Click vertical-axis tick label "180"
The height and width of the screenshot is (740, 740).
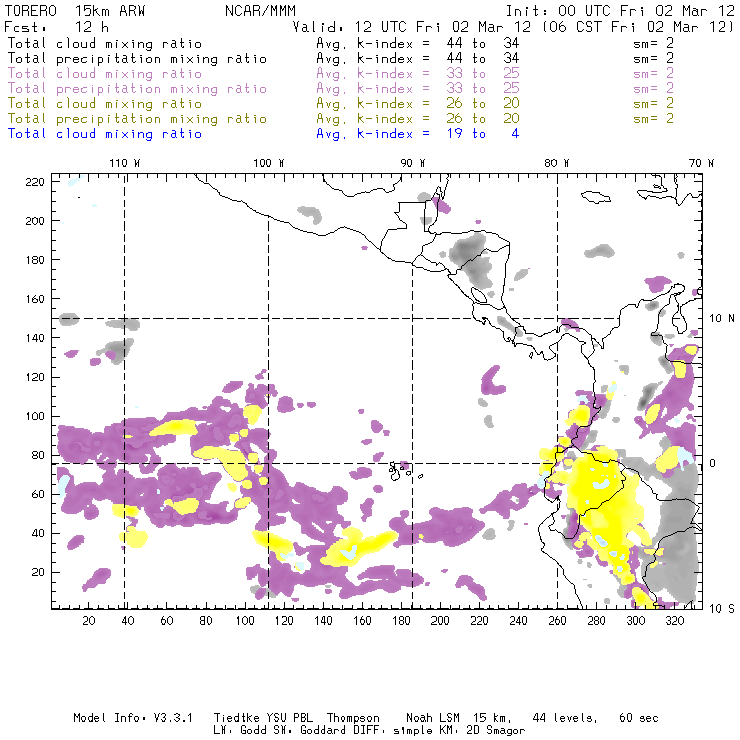point(35,260)
